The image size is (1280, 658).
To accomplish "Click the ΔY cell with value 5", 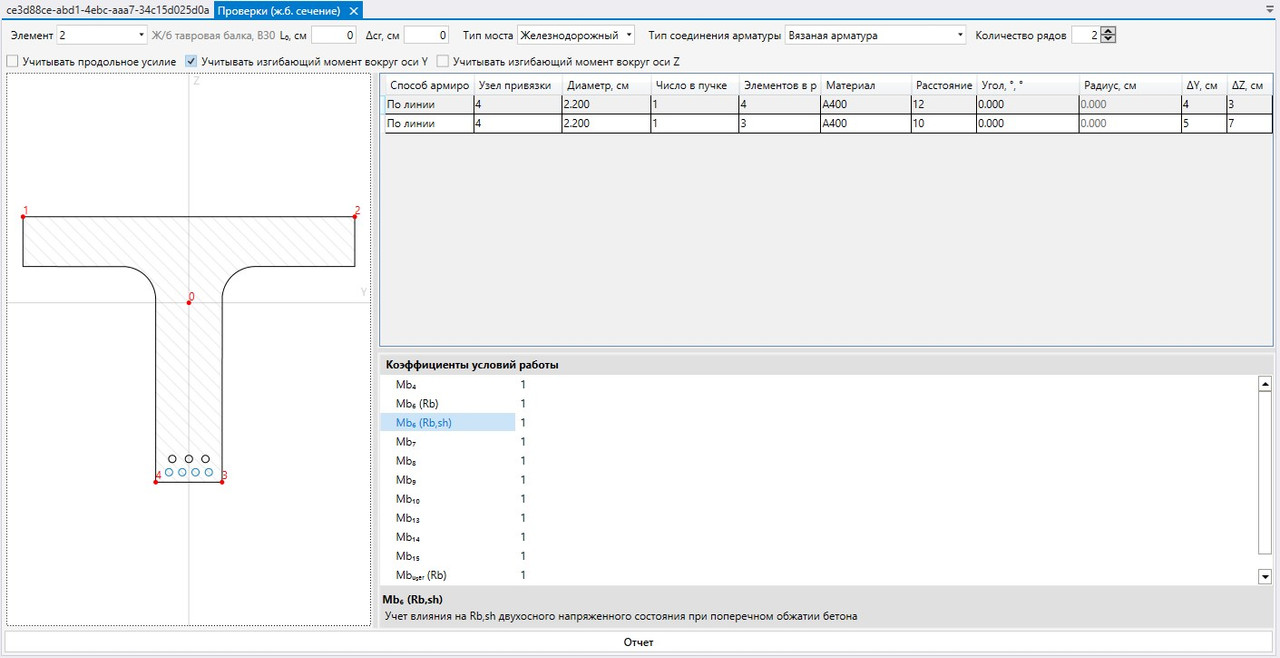I will (x=1202, y=123).
